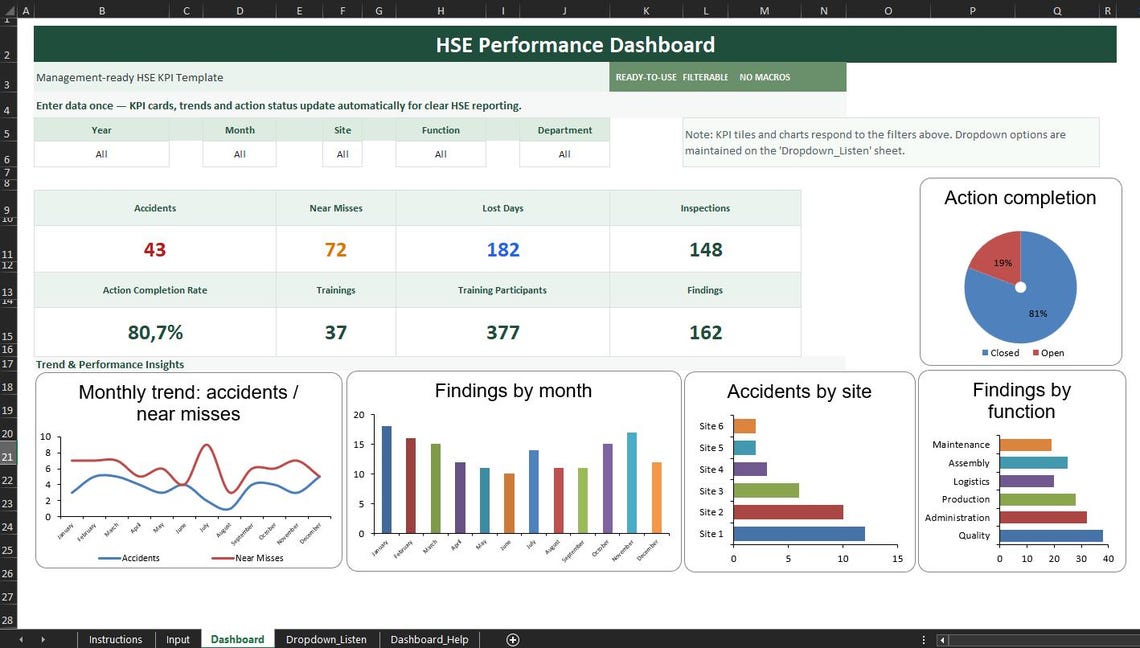The height and width of the screenshot is (648, 1140).
Task: Click the red Open slice labeled 19%
Action: (x=999, y=257)
